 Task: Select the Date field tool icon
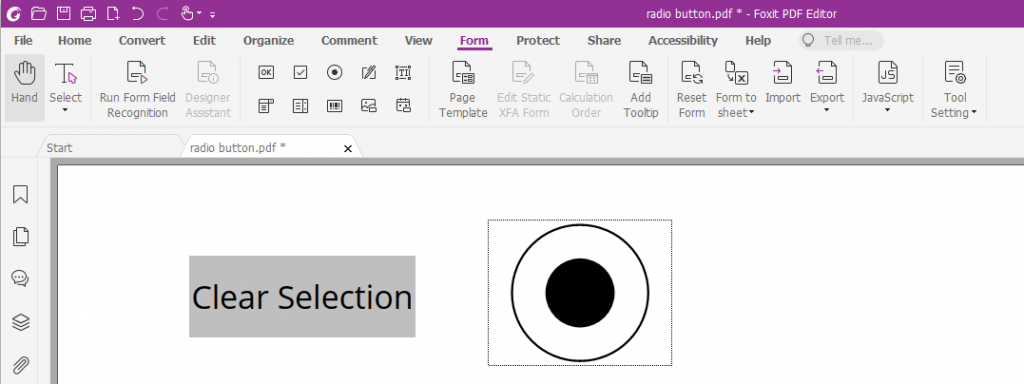pyautogui.click(x=403, y=105)
